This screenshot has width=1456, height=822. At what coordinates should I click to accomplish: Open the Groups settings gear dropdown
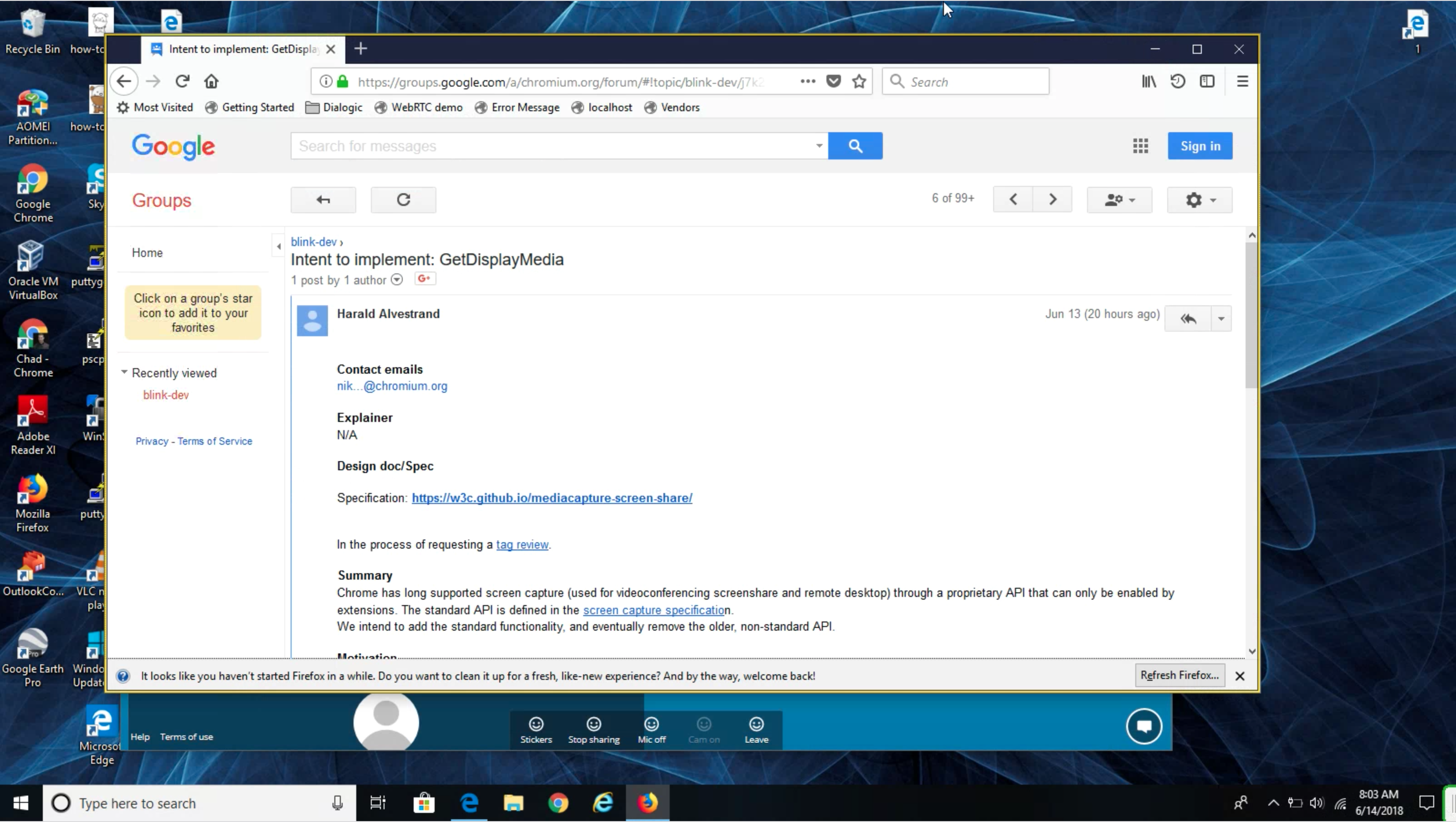point(1199,199)
